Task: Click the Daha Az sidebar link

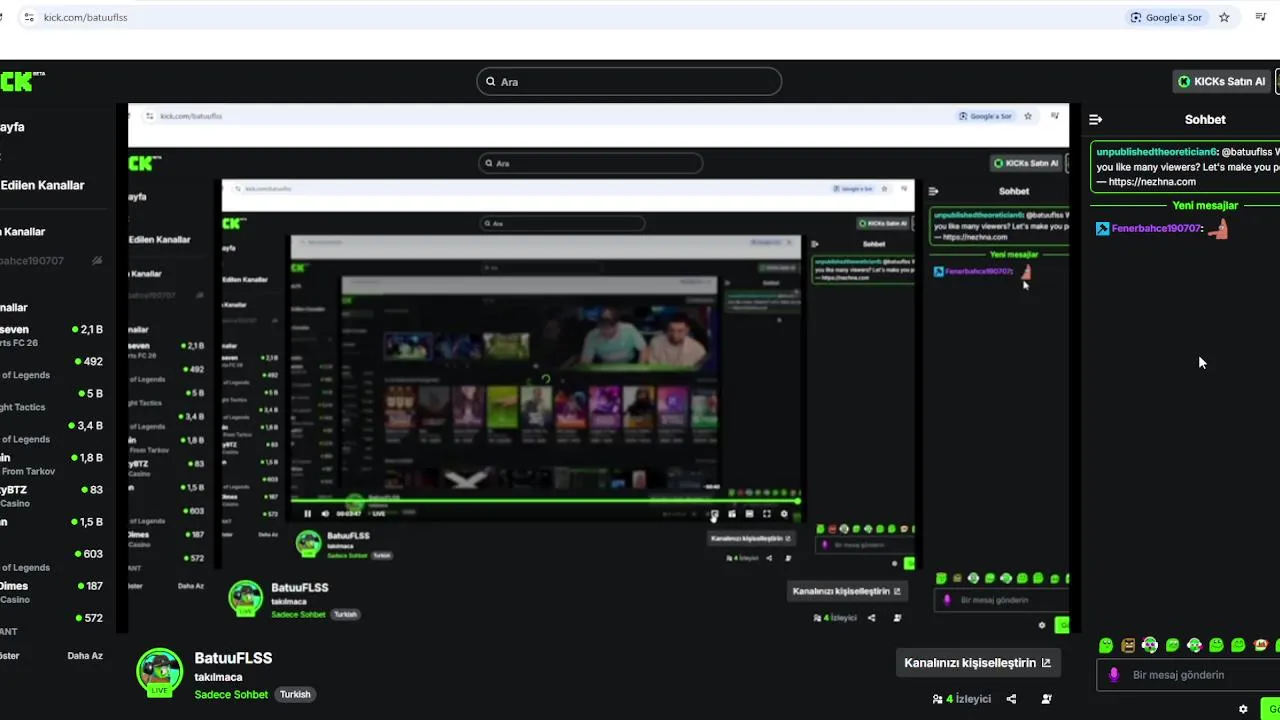Action: (x=85, y=656)
